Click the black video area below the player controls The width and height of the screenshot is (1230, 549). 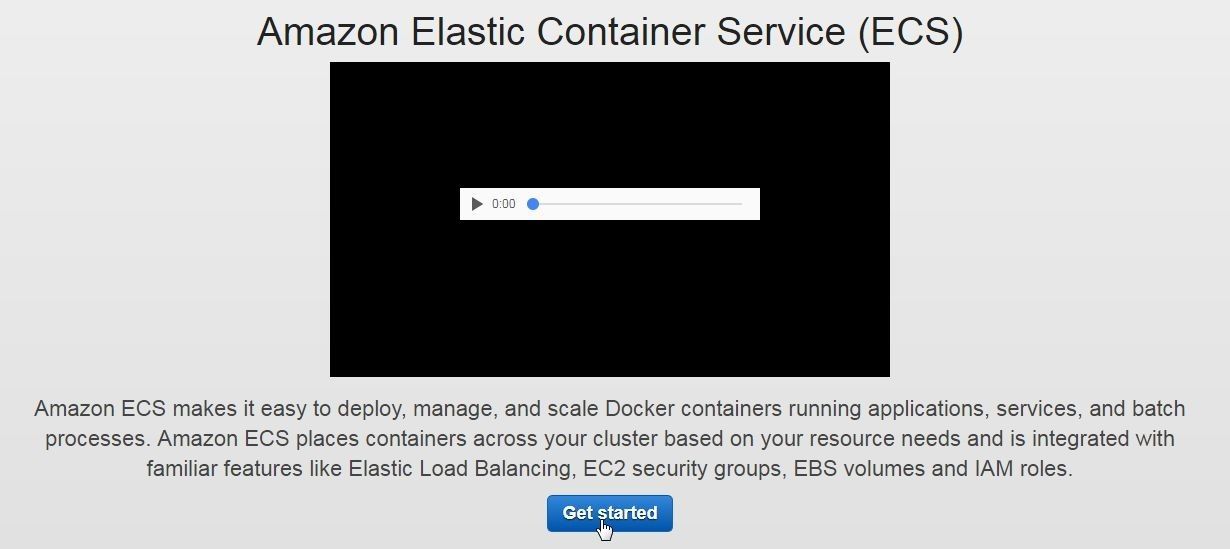click(609, 298)
